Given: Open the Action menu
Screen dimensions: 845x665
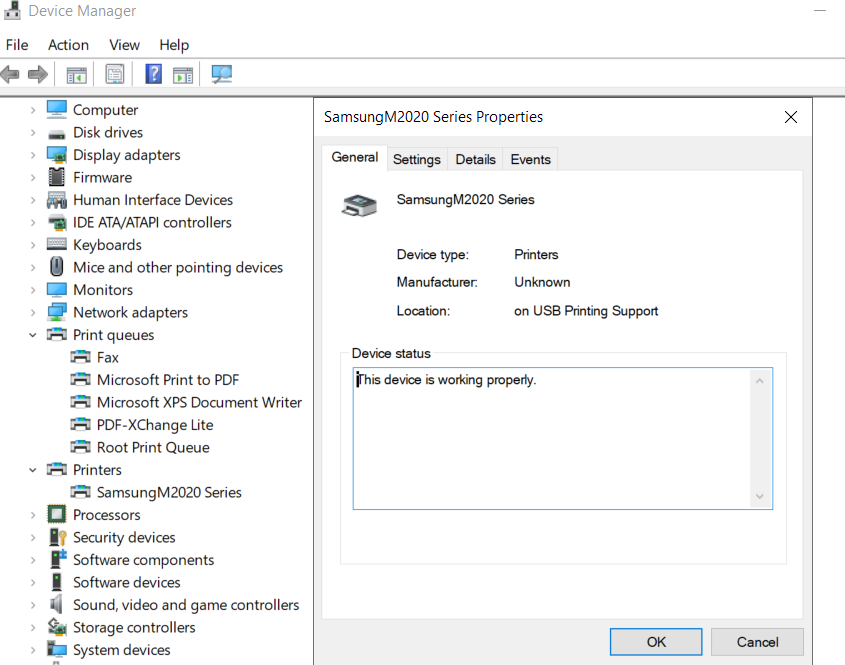Looking at the screenshot, I should 68,45.
